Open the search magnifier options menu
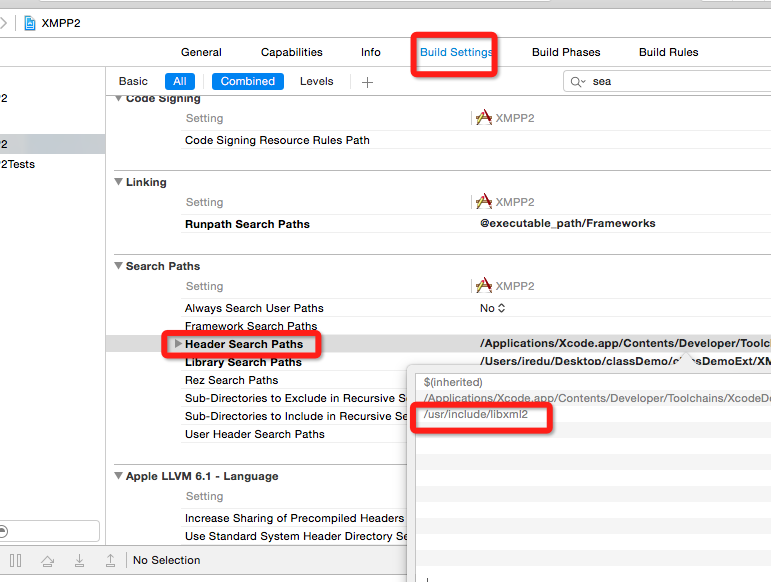This screenshot has height=582, width=771. pos(578,82)
